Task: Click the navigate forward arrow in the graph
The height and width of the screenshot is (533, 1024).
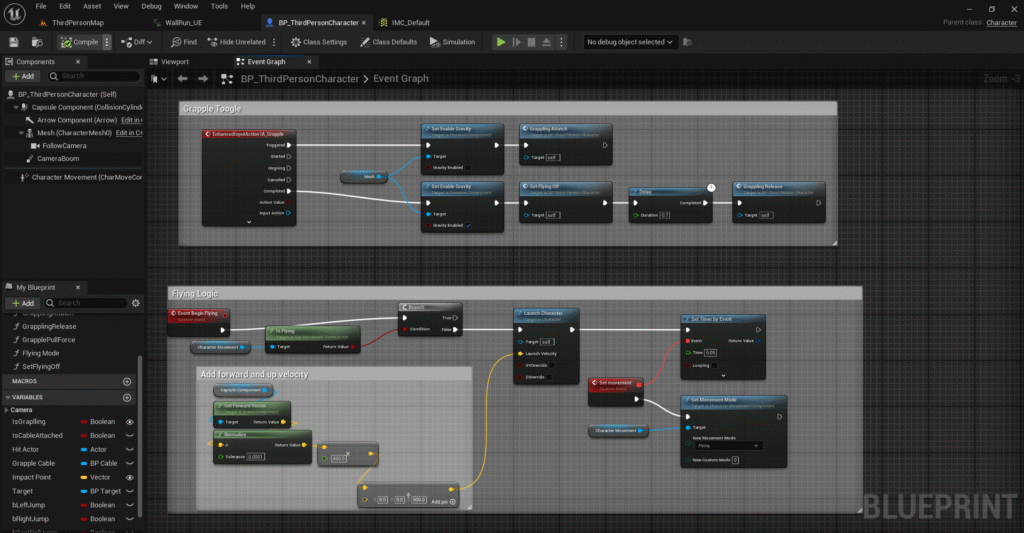Action: click(x=203, y=79)
